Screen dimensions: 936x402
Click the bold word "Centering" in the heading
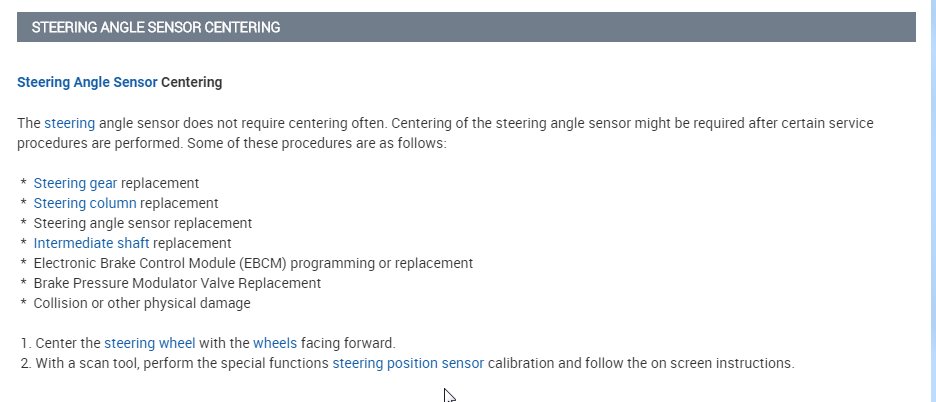[192, 82]
